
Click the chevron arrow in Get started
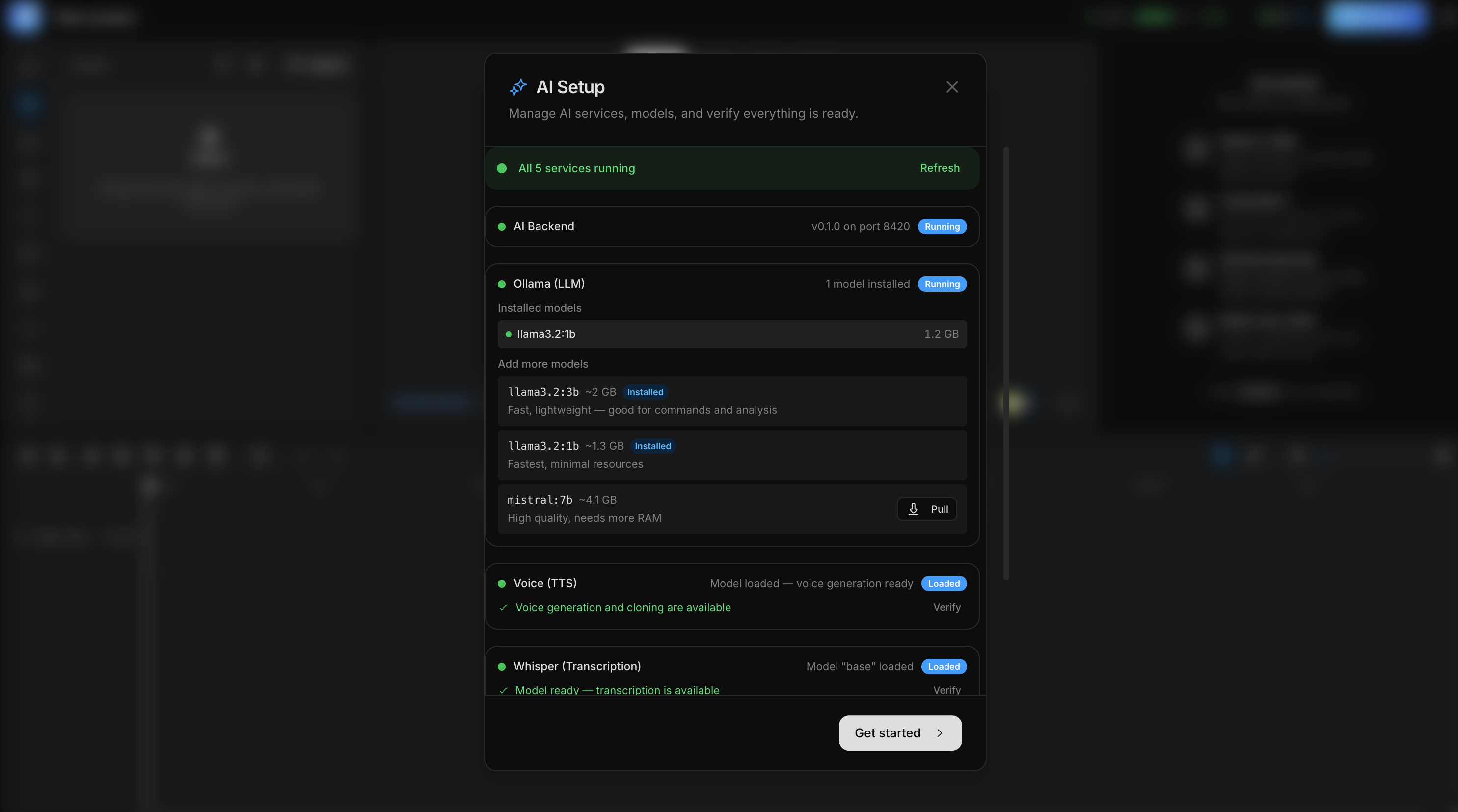940,733
